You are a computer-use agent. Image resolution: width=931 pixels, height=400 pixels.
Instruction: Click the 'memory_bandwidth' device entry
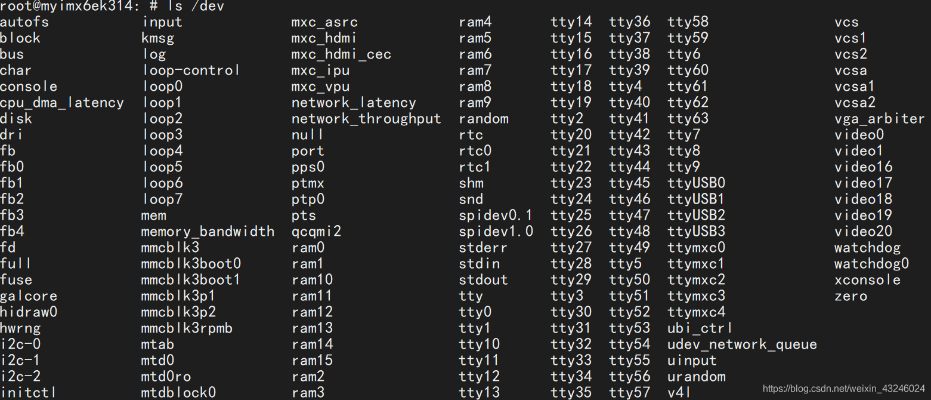click(207, 231)
